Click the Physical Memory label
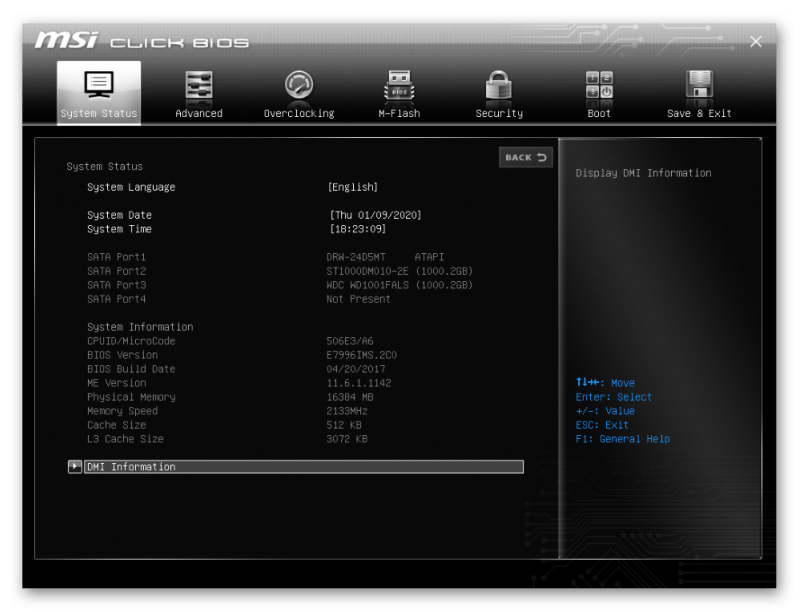800x612 pixels. coord(131,397)
